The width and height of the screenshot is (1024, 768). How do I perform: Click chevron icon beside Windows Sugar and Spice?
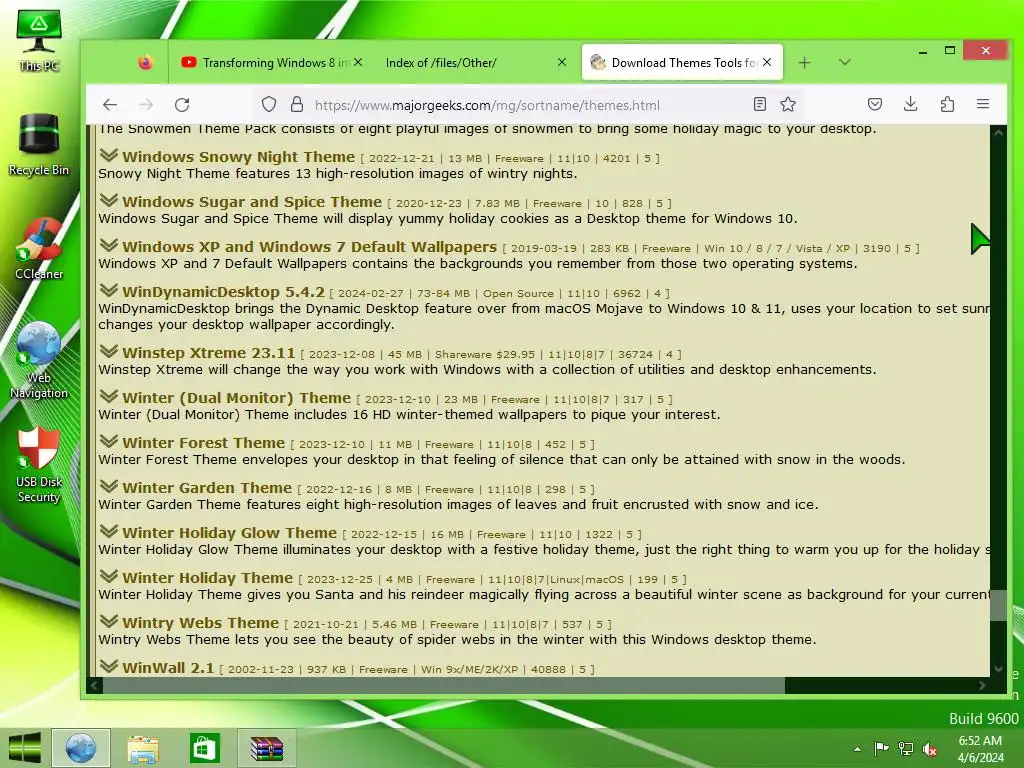pyautogui.click(x=109, y=200)
